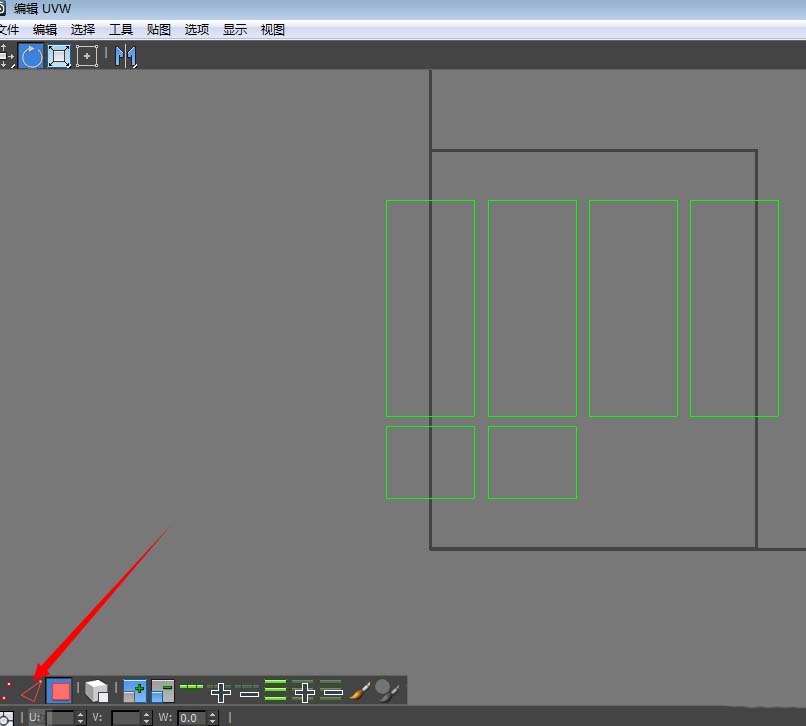
Task: Click the Enlarge paint brush size icon
Action: (387, 691)
